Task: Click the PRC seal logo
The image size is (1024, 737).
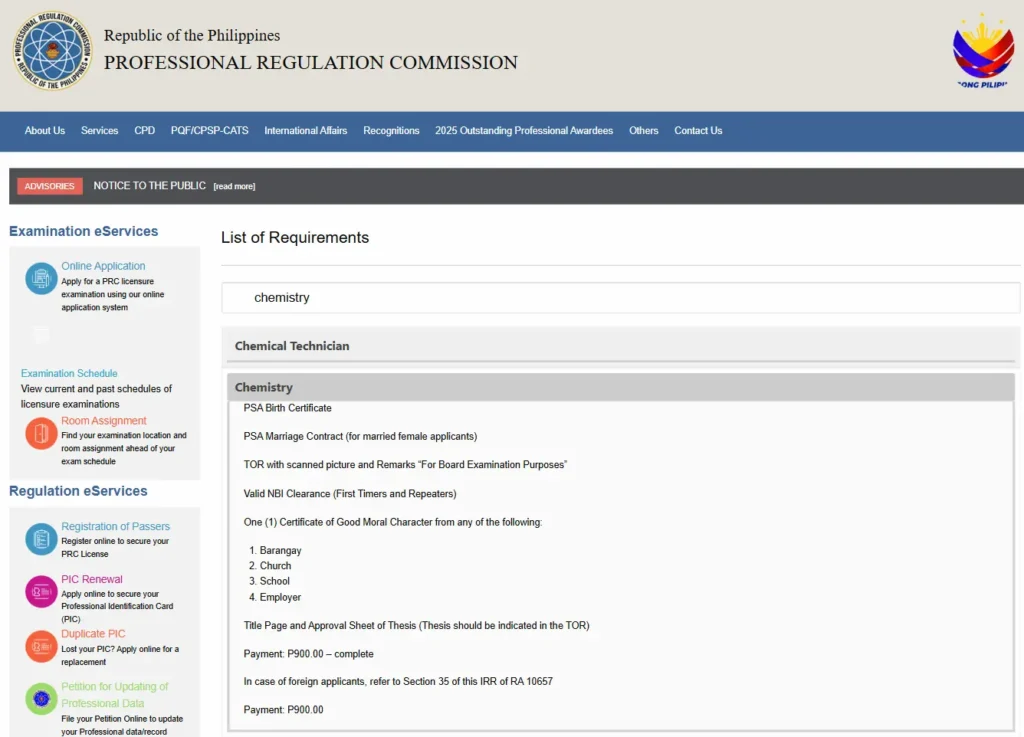Action: [x=52, y=50]
